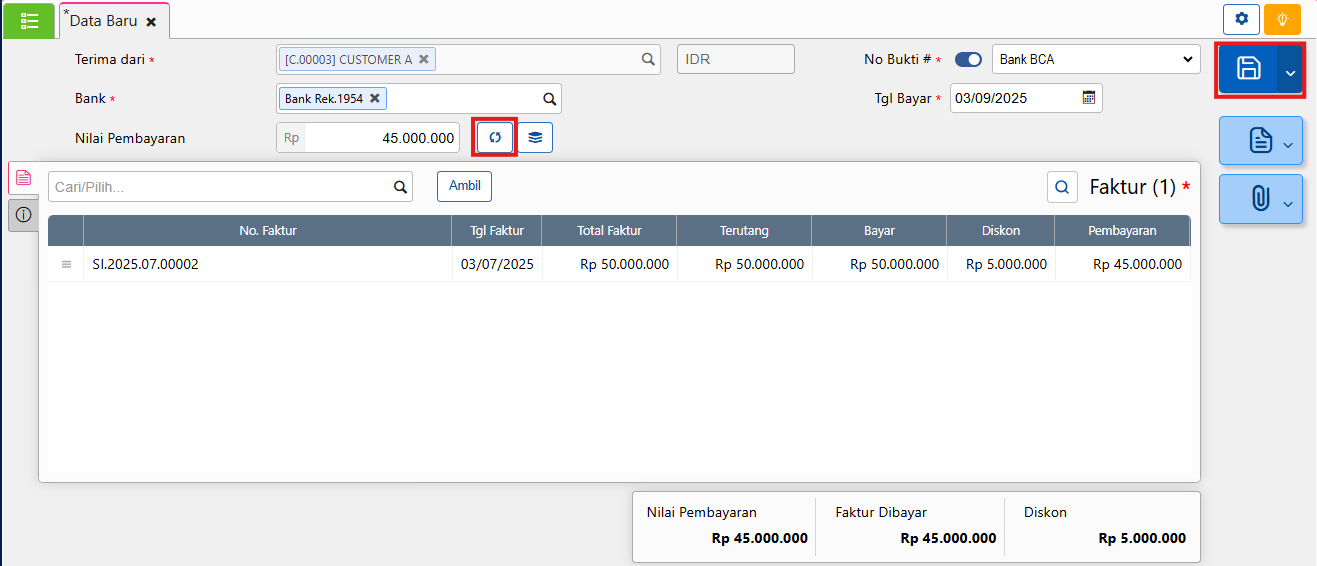Open the green list menu icon
1317x566 pixels.
(x=29, y=20)
